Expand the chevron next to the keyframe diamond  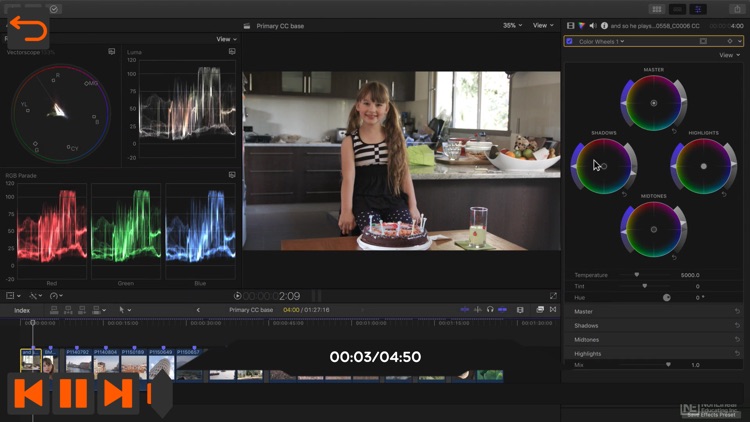[x=739, y=42]
